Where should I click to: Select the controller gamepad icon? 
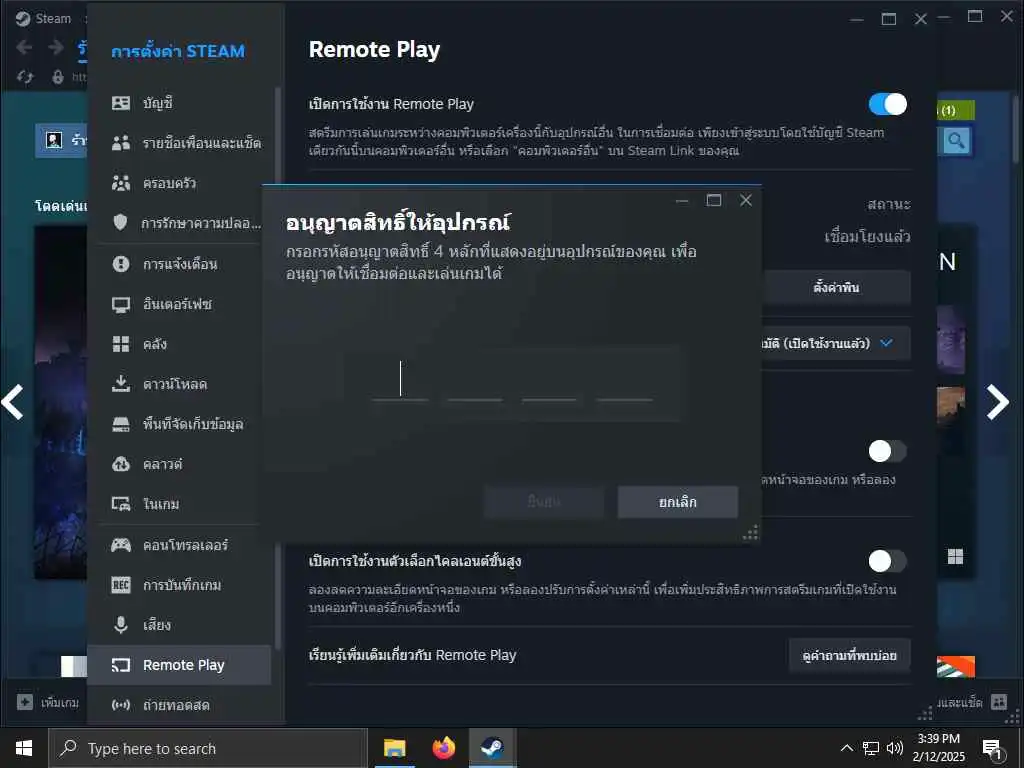121,545
